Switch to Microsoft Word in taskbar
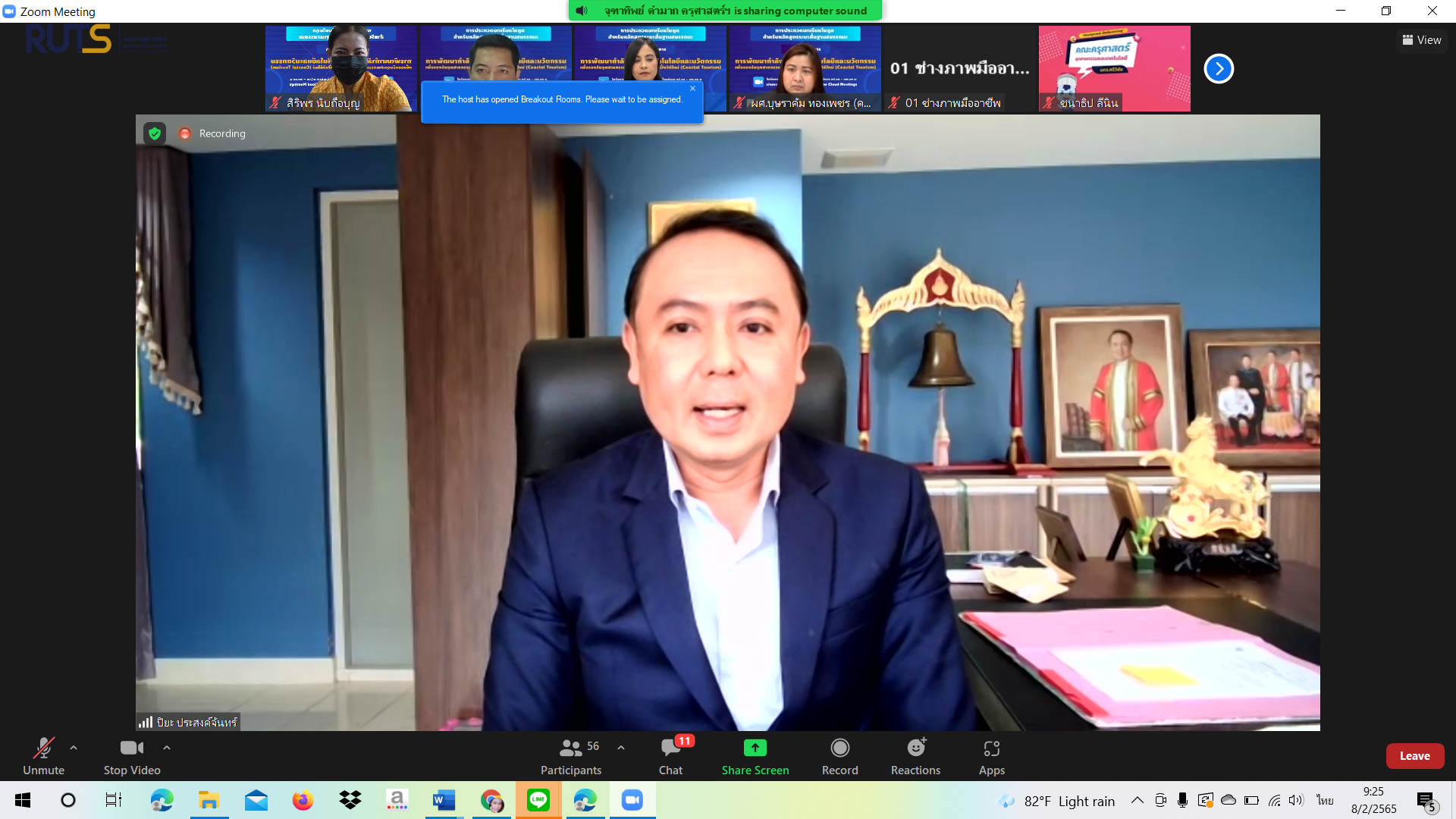The width and height of the screenshot is (1456, 819). (x=444, y=800)
